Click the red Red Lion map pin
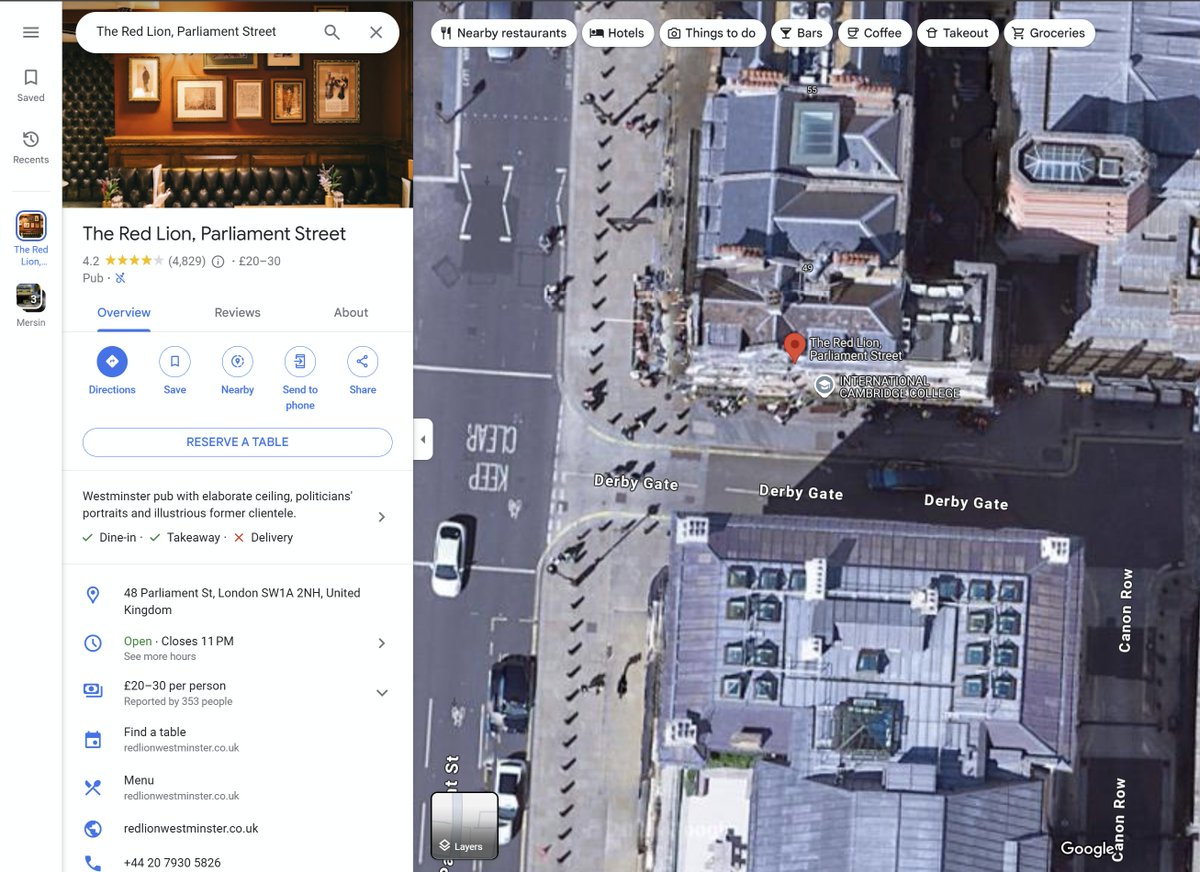This screenshot has height=872, width=1200. pyautogui.click(x=794, y=348)
